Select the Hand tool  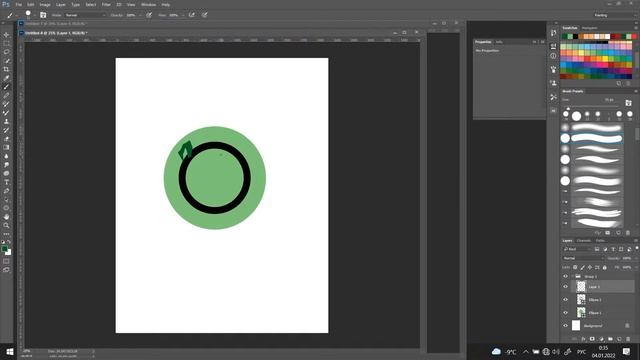tap(6, 217)
